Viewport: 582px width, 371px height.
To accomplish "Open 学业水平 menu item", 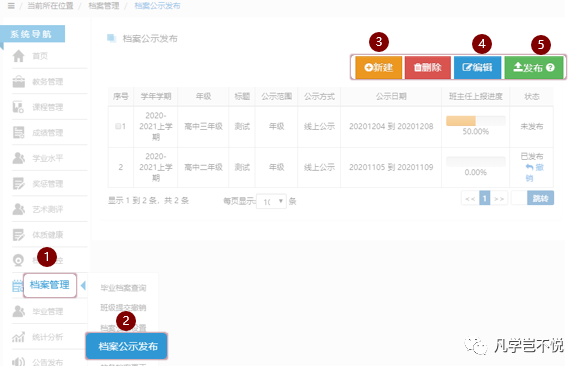I will pos(48,158).
